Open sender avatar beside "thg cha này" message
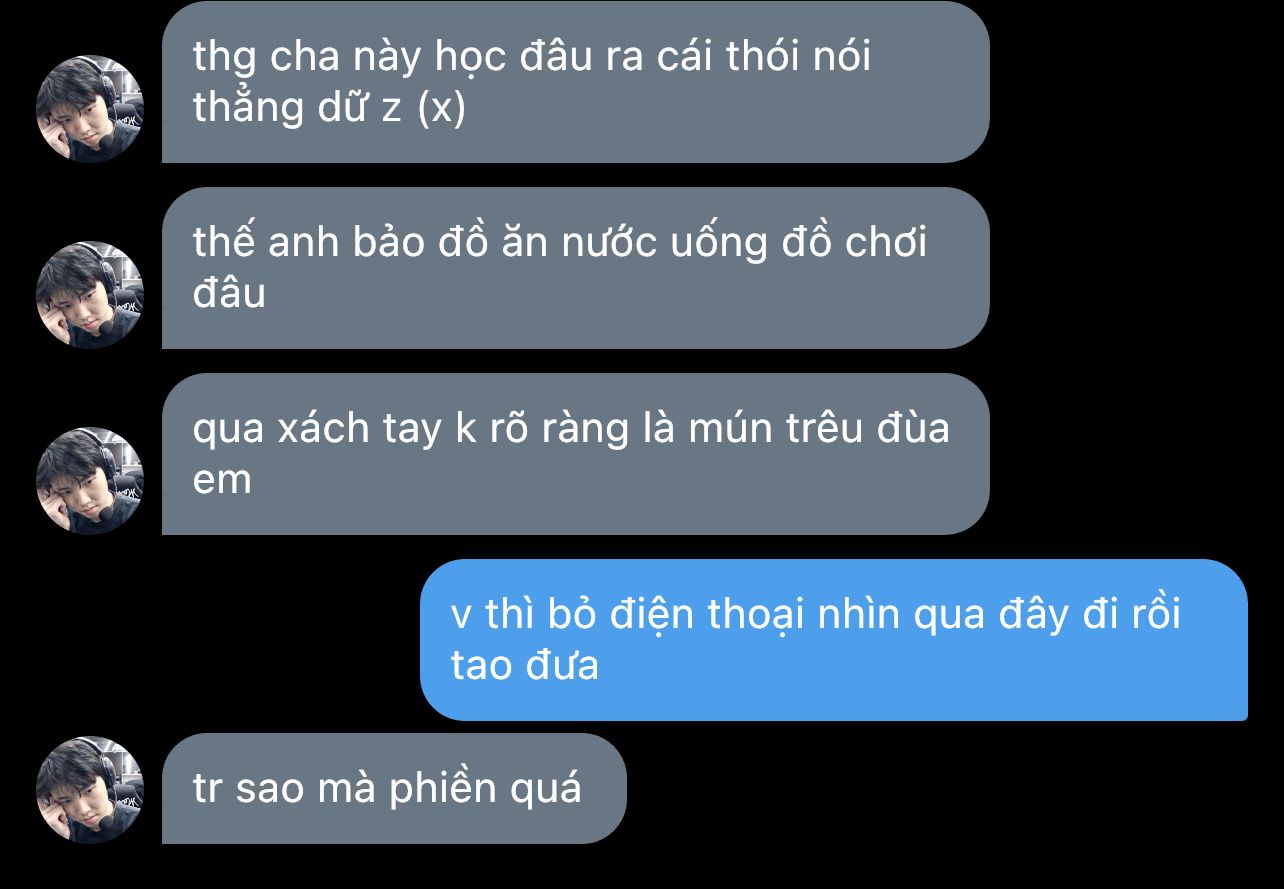The width and height of the screenshot is (1284, 889). coord(90,109)
